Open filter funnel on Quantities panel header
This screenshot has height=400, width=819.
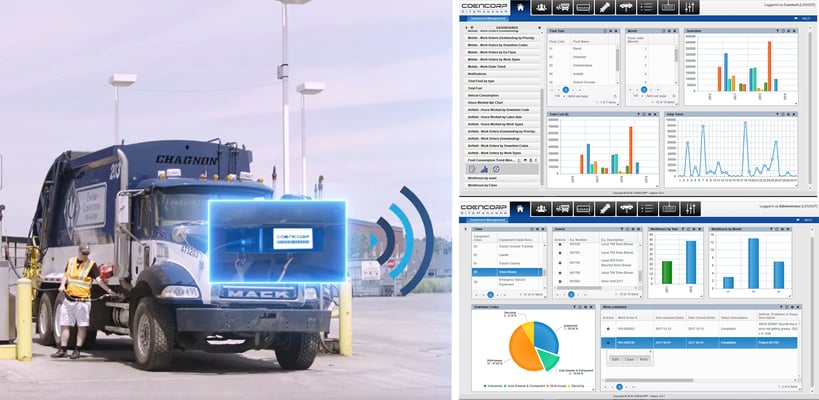[x=777, y=31]
